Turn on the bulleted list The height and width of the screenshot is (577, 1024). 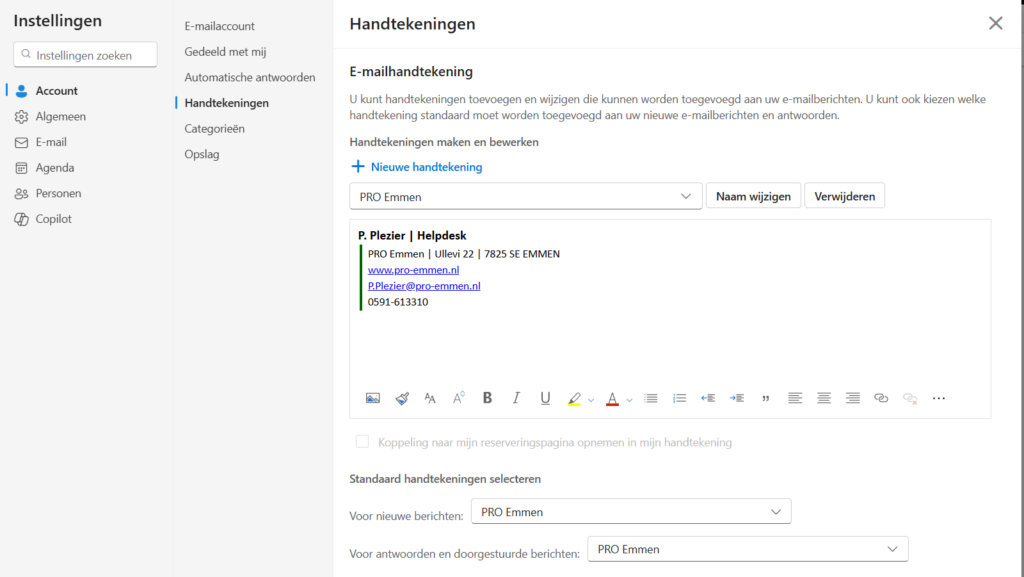coord(651,398)
